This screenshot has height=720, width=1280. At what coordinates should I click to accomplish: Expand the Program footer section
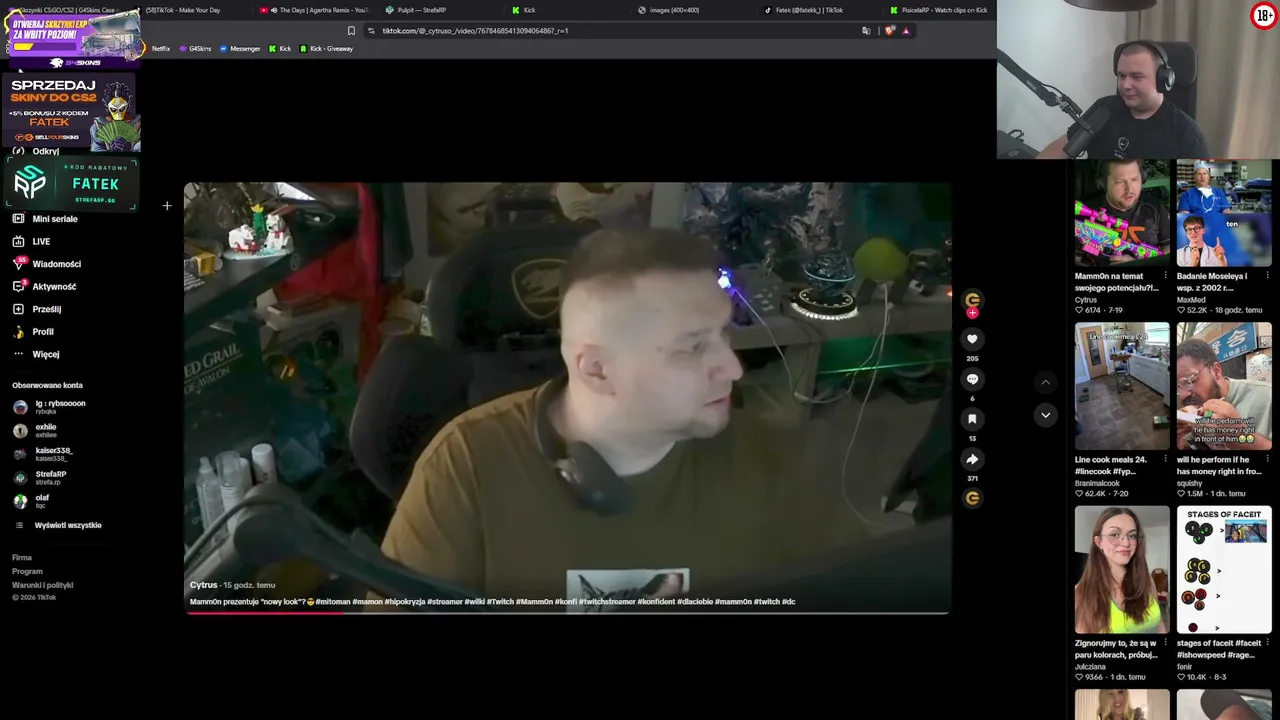(x=28, y=572)
